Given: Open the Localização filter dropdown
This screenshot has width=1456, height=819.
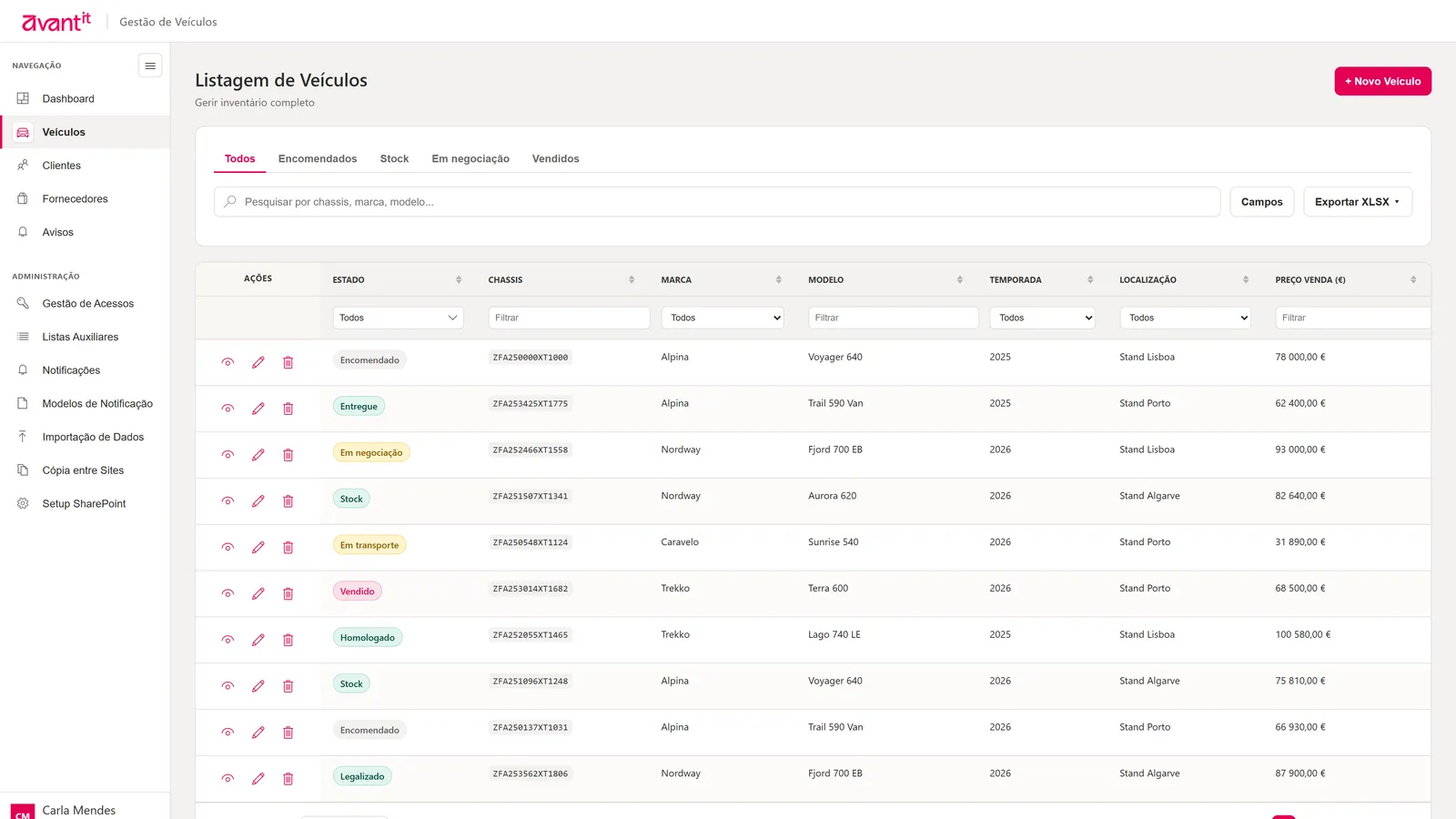Looking at the screenshot, I should (1185, 318).
